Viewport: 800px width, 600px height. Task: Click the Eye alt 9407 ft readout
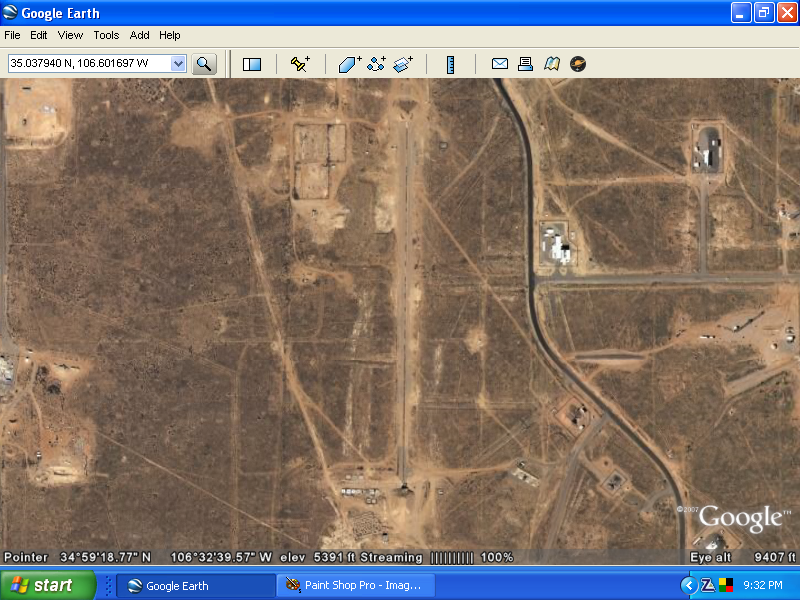(743, 557)
